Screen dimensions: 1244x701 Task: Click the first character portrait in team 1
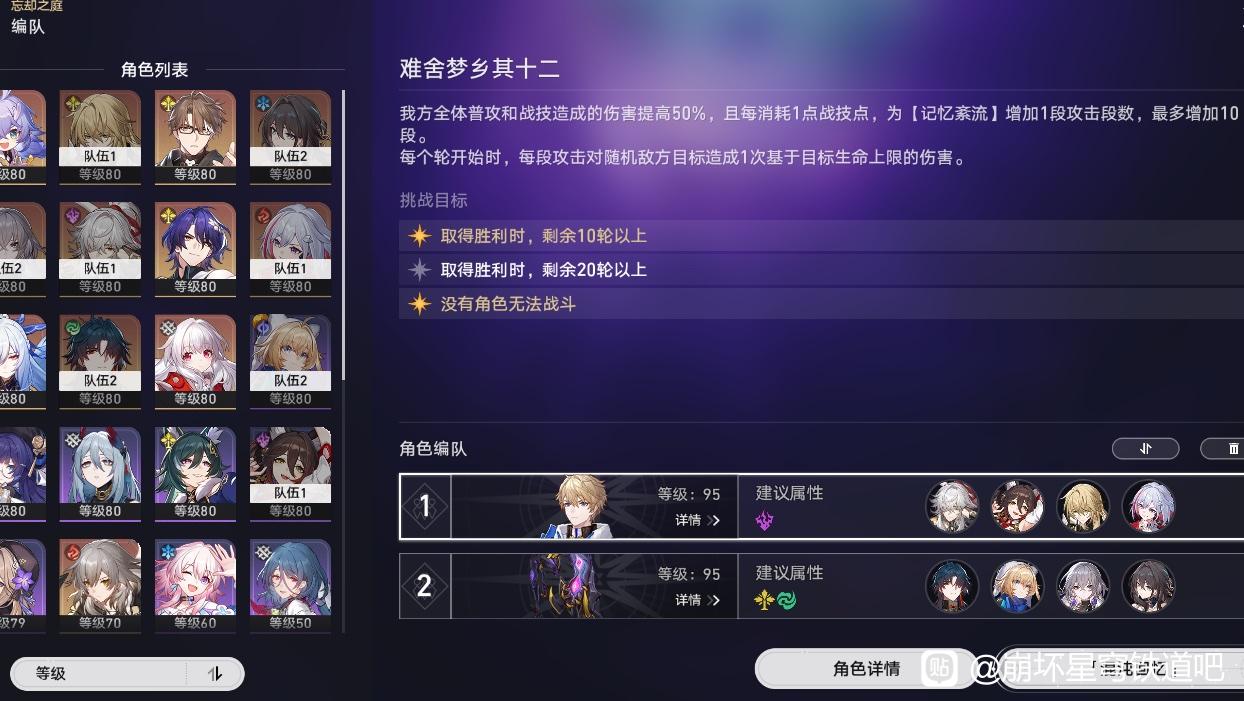pyautogui.click(x=951, y=506)
